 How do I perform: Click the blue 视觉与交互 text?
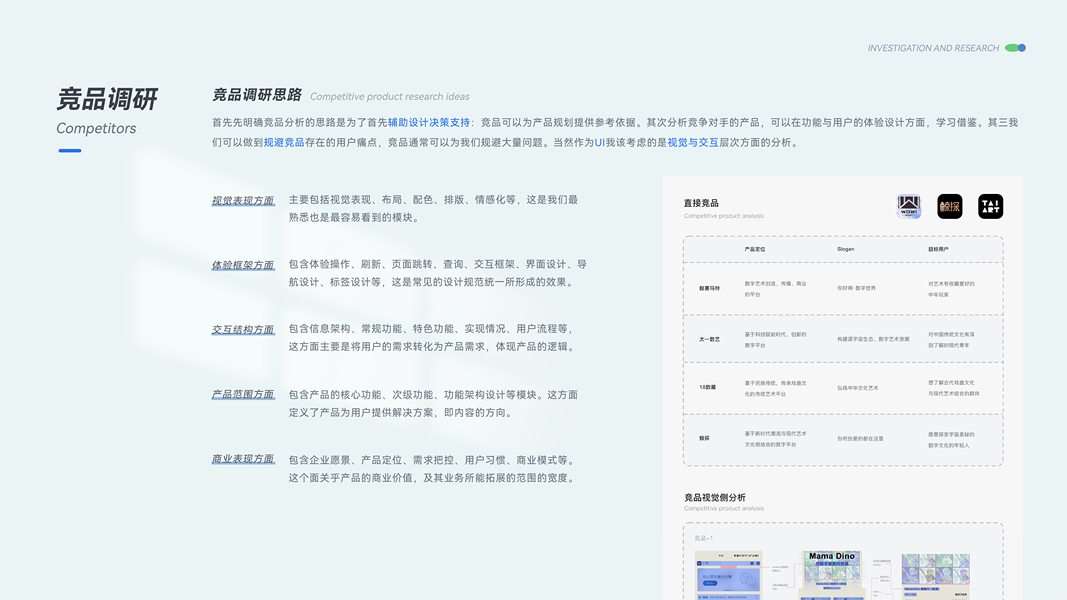[x=693, y=142]
